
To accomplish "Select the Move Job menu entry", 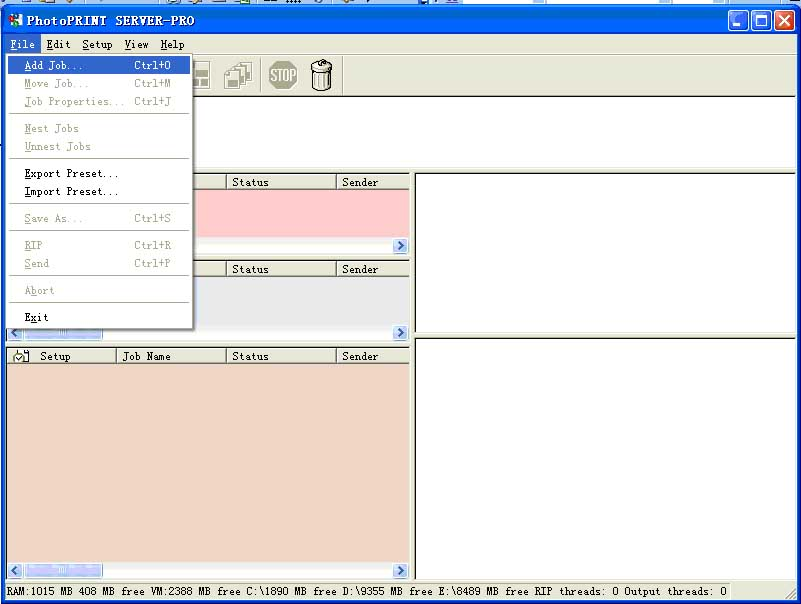I will pyautogui.click(x=99, y=83).
